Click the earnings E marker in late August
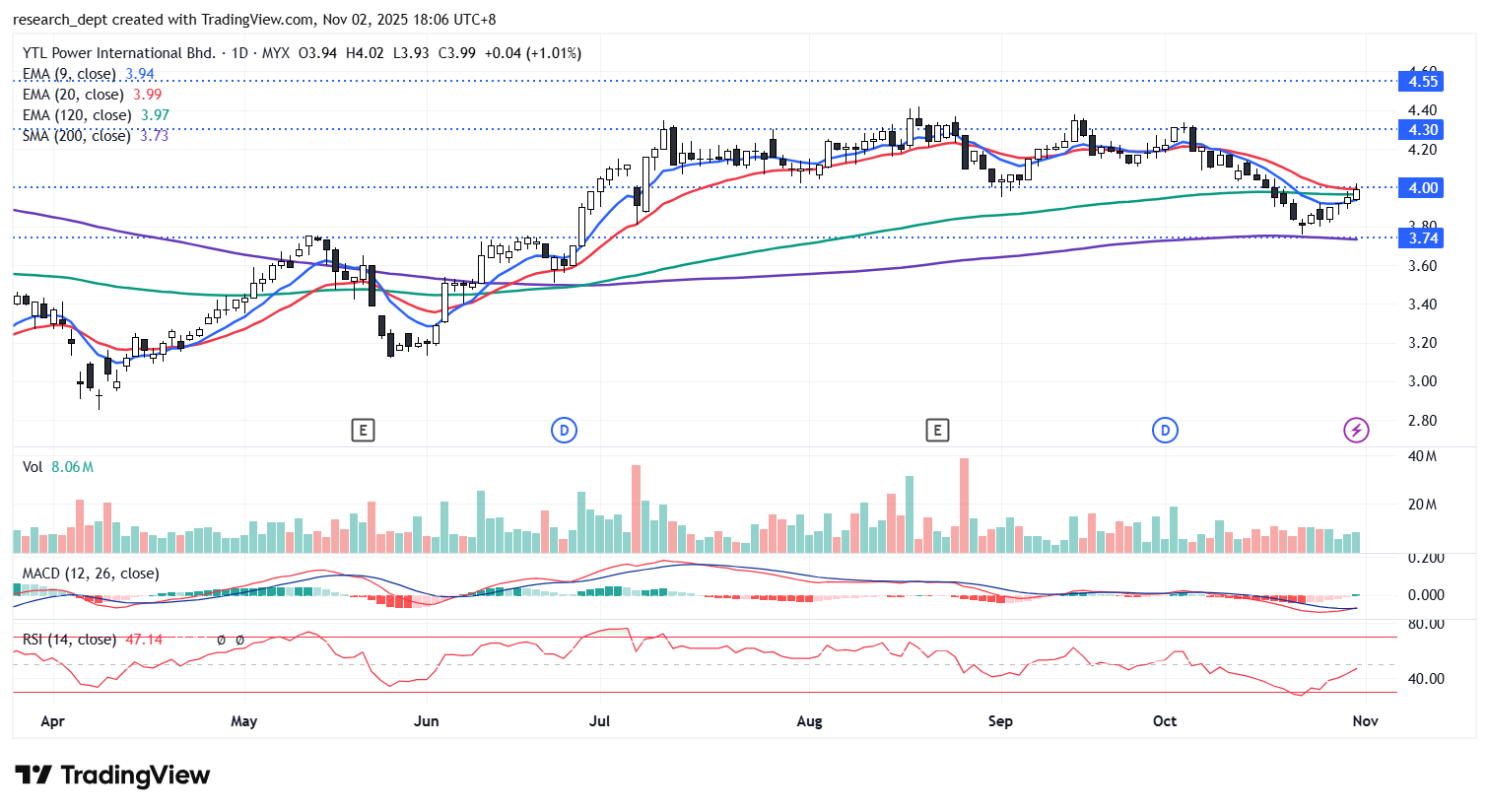The image size is (1489, 812). (936, 430)
